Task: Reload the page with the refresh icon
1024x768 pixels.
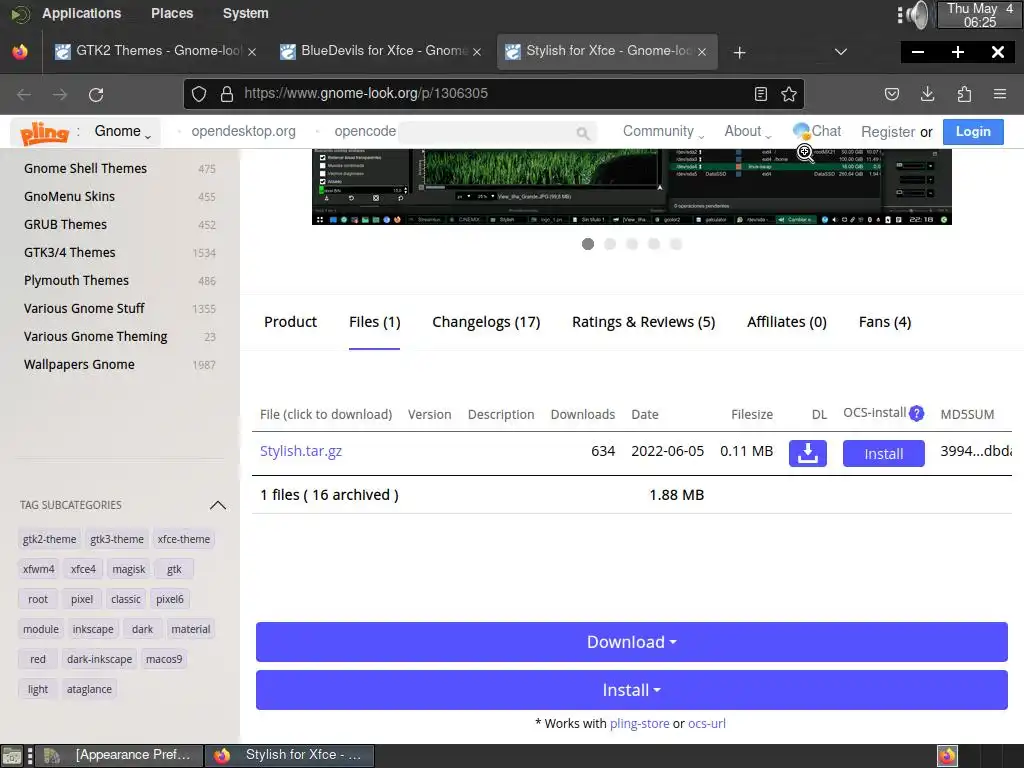Action: tap(96, 95)
